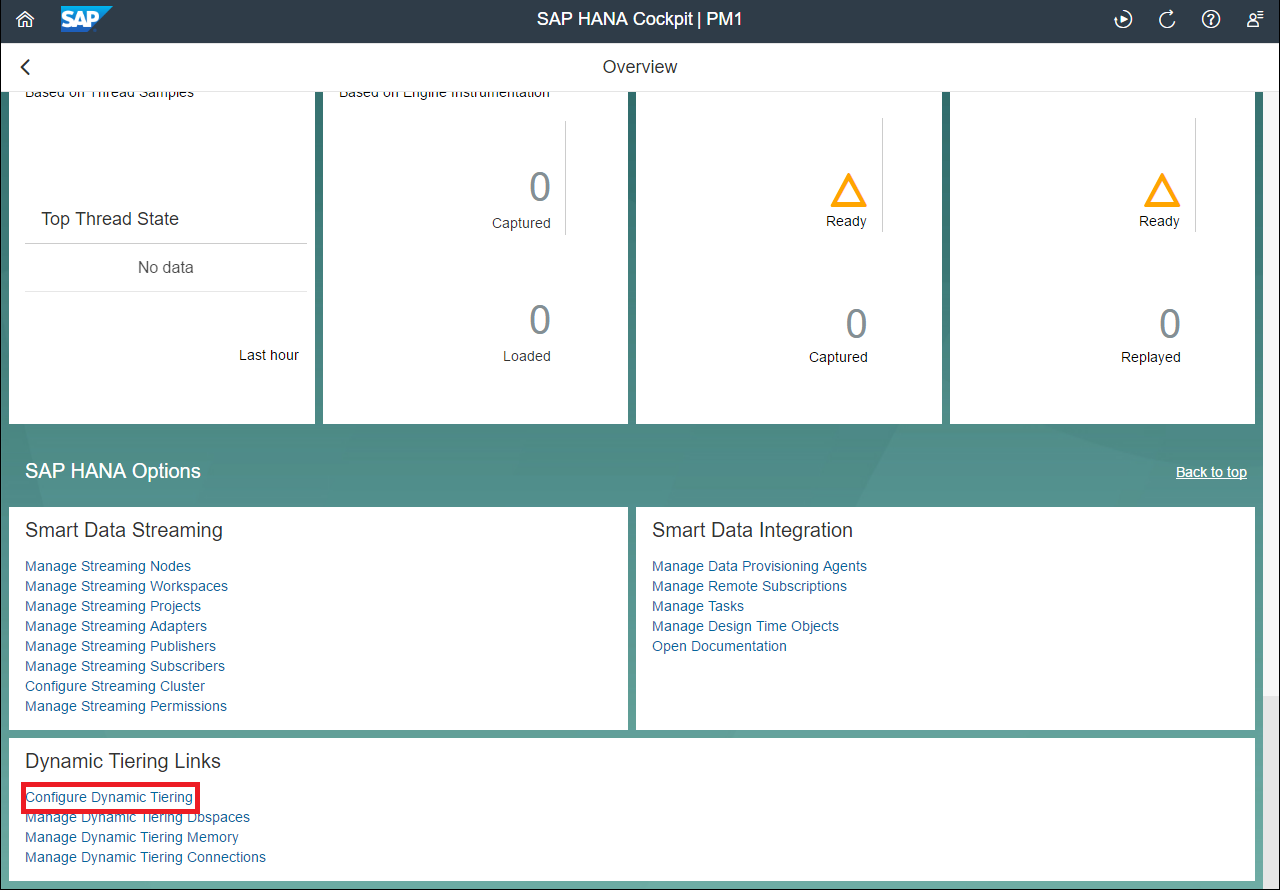
Task: Open Manage Dynamic Tiering Memory
Action: point(132,837)
